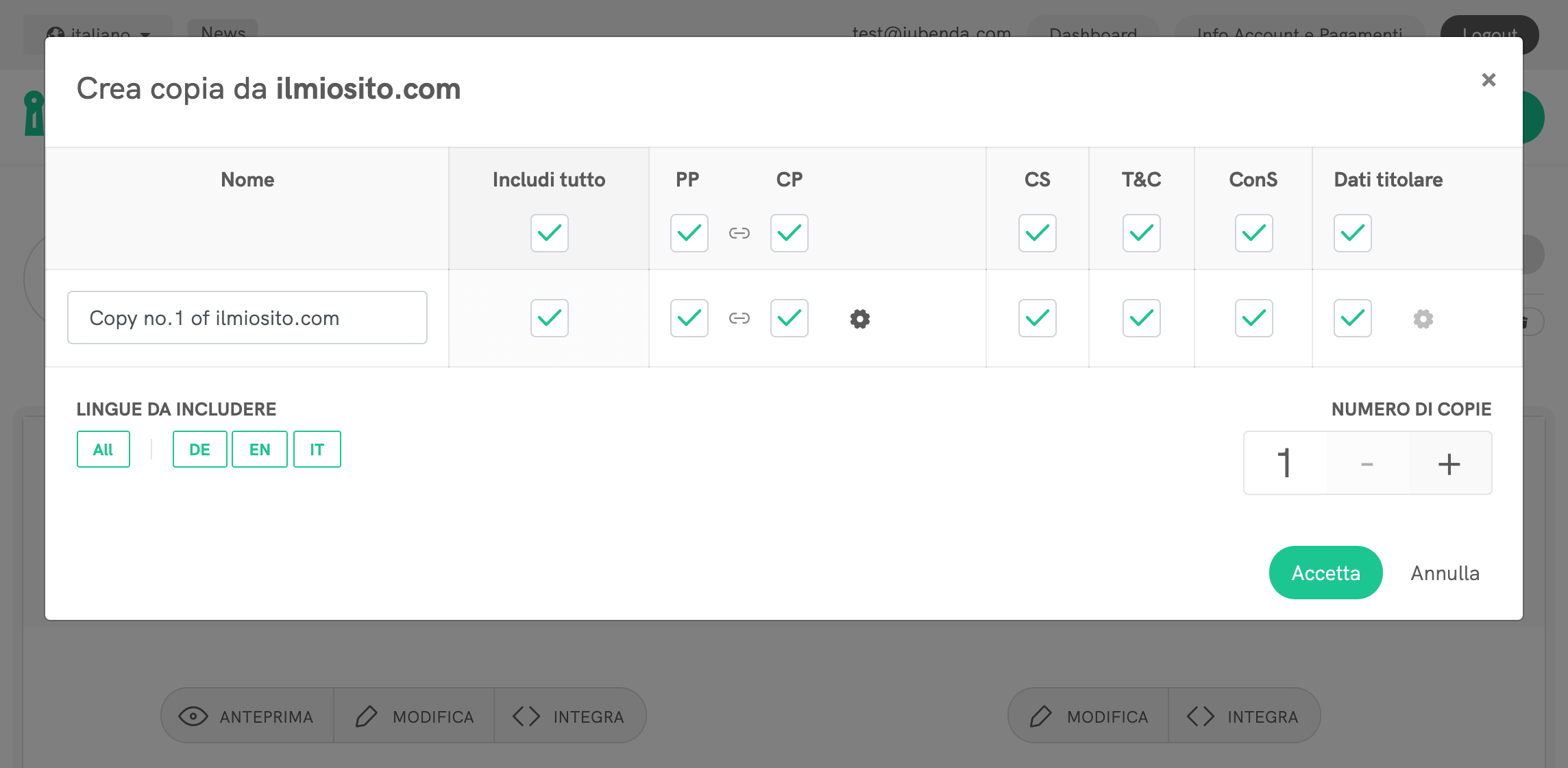
Task: Click the copy name input field
Action: [x=247, y=317]
